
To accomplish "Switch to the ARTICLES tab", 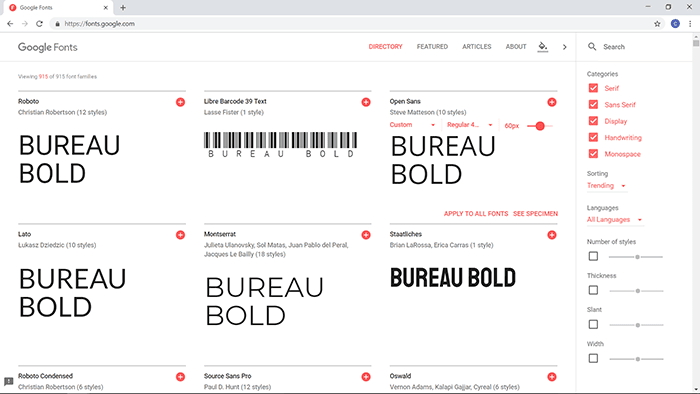I will coord(476,46).
